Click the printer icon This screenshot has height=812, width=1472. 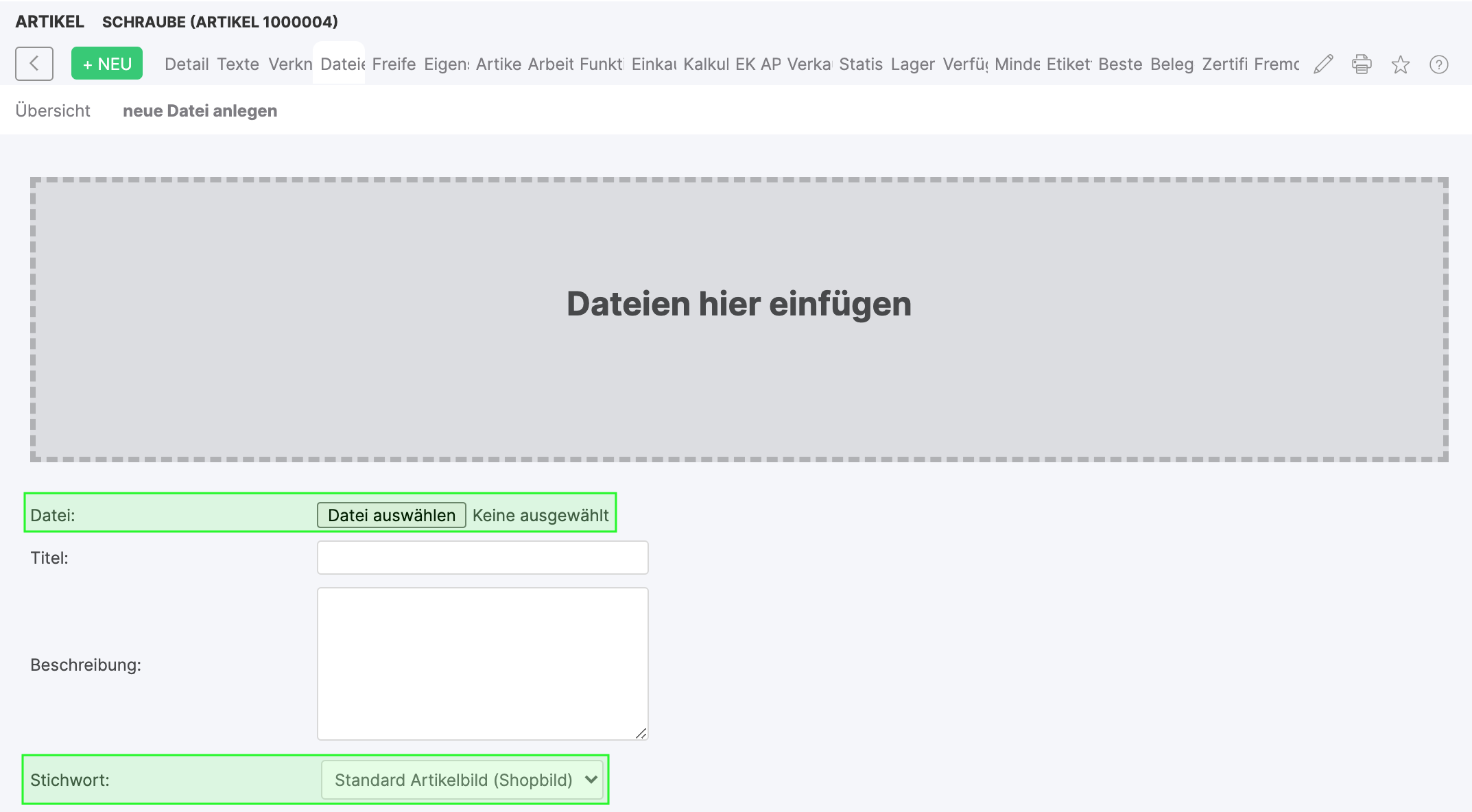tap(1362, 64)
